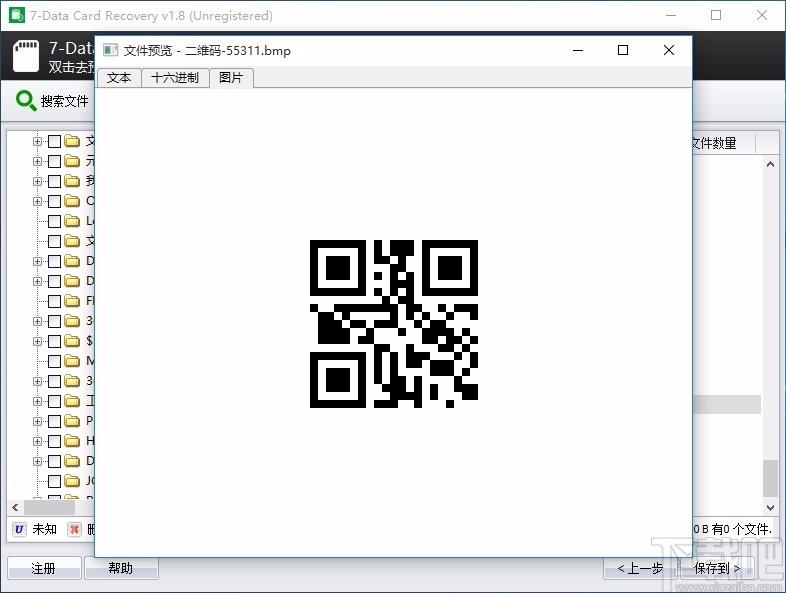Expand the folder starting with 工
Screen dimensions: 786x593
pos(37,402)
